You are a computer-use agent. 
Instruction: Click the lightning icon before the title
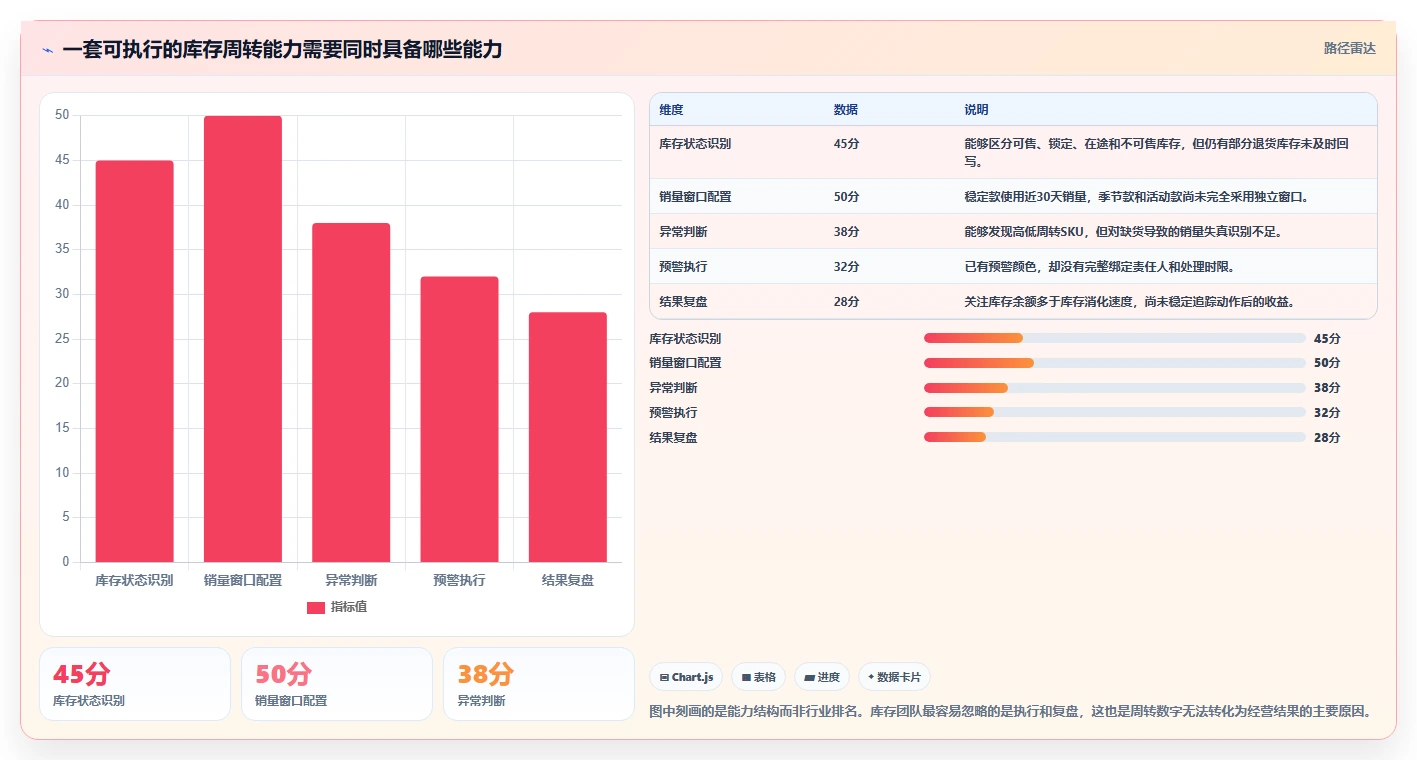pos(48,50)
